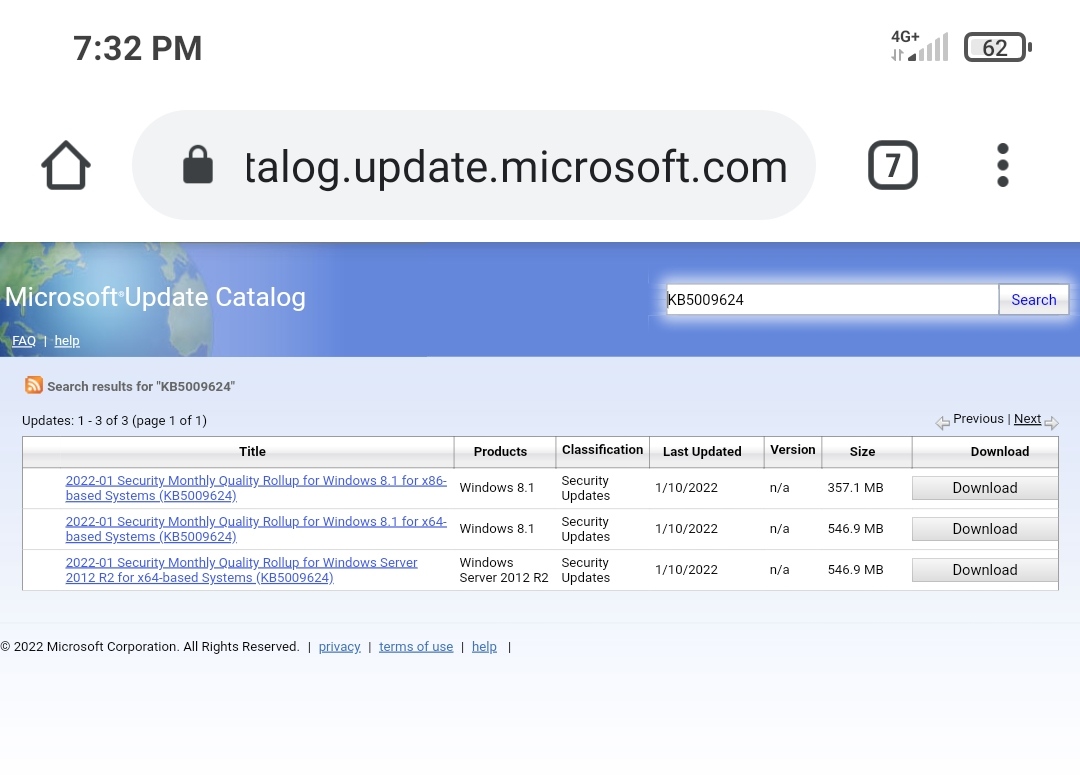Open the help link under the catalog title
1080x775 pixels.
pos(67,340)
